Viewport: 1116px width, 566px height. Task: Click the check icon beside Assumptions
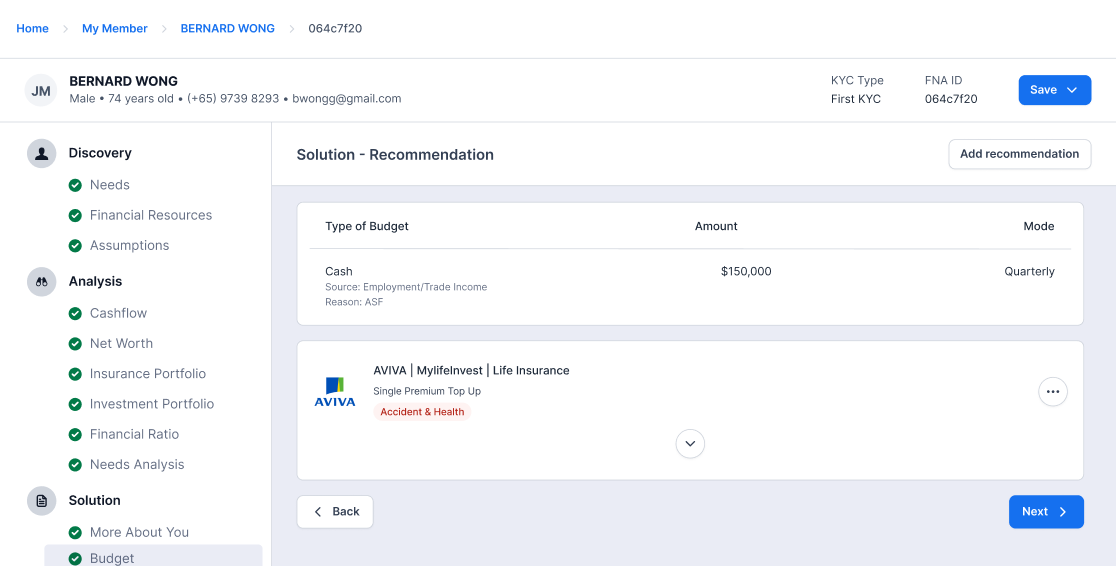75,246
